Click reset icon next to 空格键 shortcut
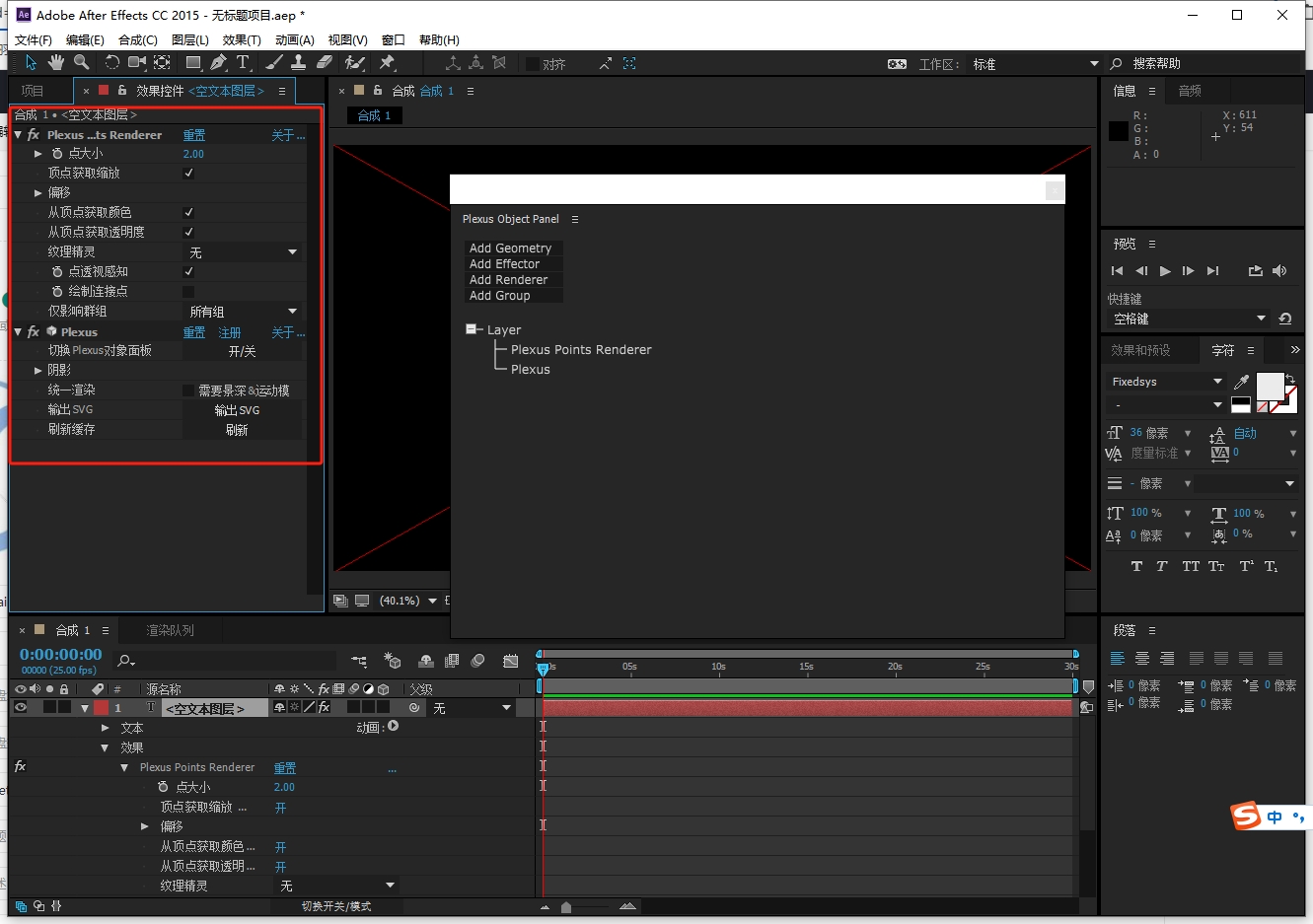Image resolution: width=1313 pixels, height=924 pixels. coord(1284,319)
